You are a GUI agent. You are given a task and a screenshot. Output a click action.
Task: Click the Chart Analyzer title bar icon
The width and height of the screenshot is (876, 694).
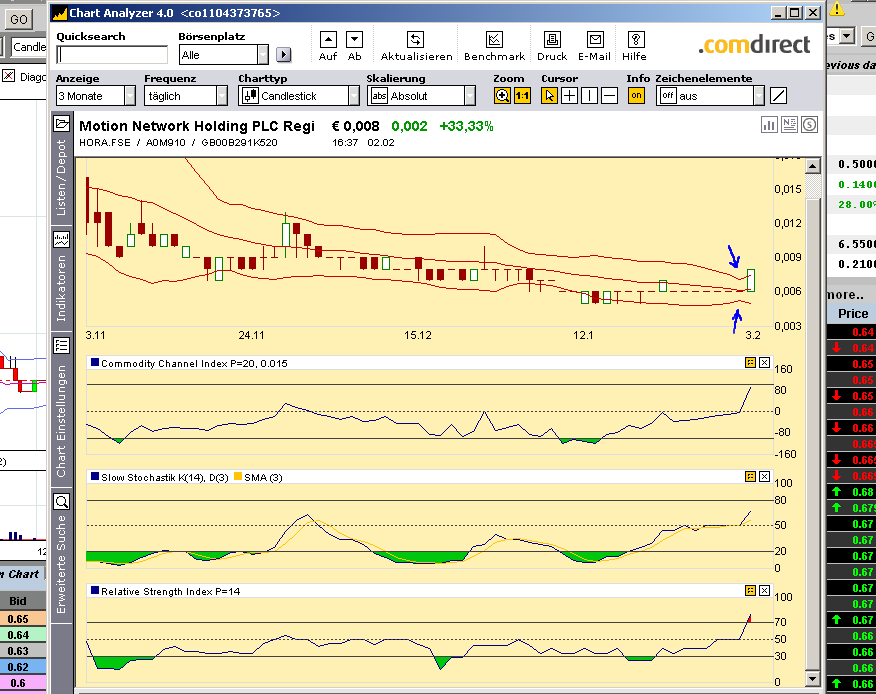60,13
